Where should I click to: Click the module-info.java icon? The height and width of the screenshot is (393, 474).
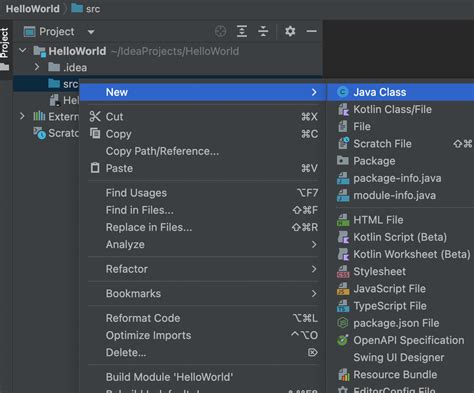(x=343, y=195)
